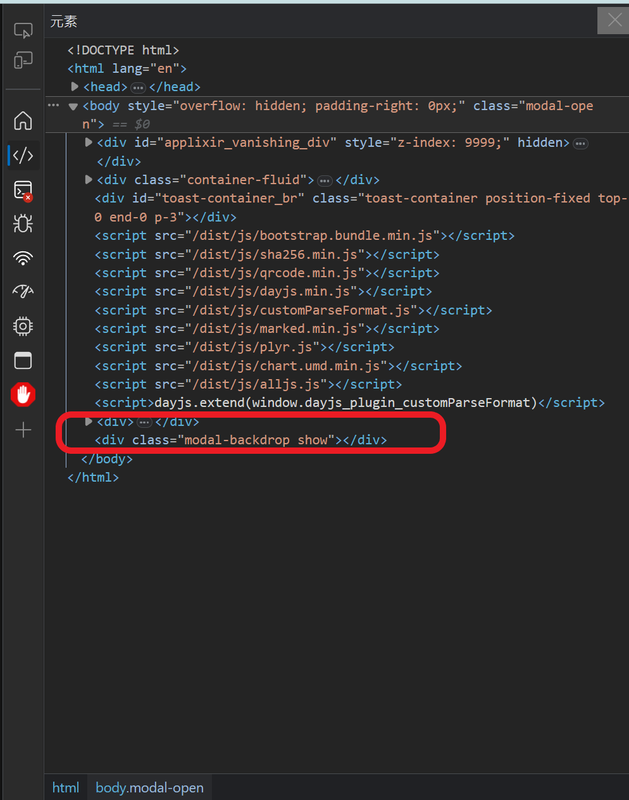Toggle device emulation icon in sidebar
This screenshot has width=629, height=800.
(23, 61)
